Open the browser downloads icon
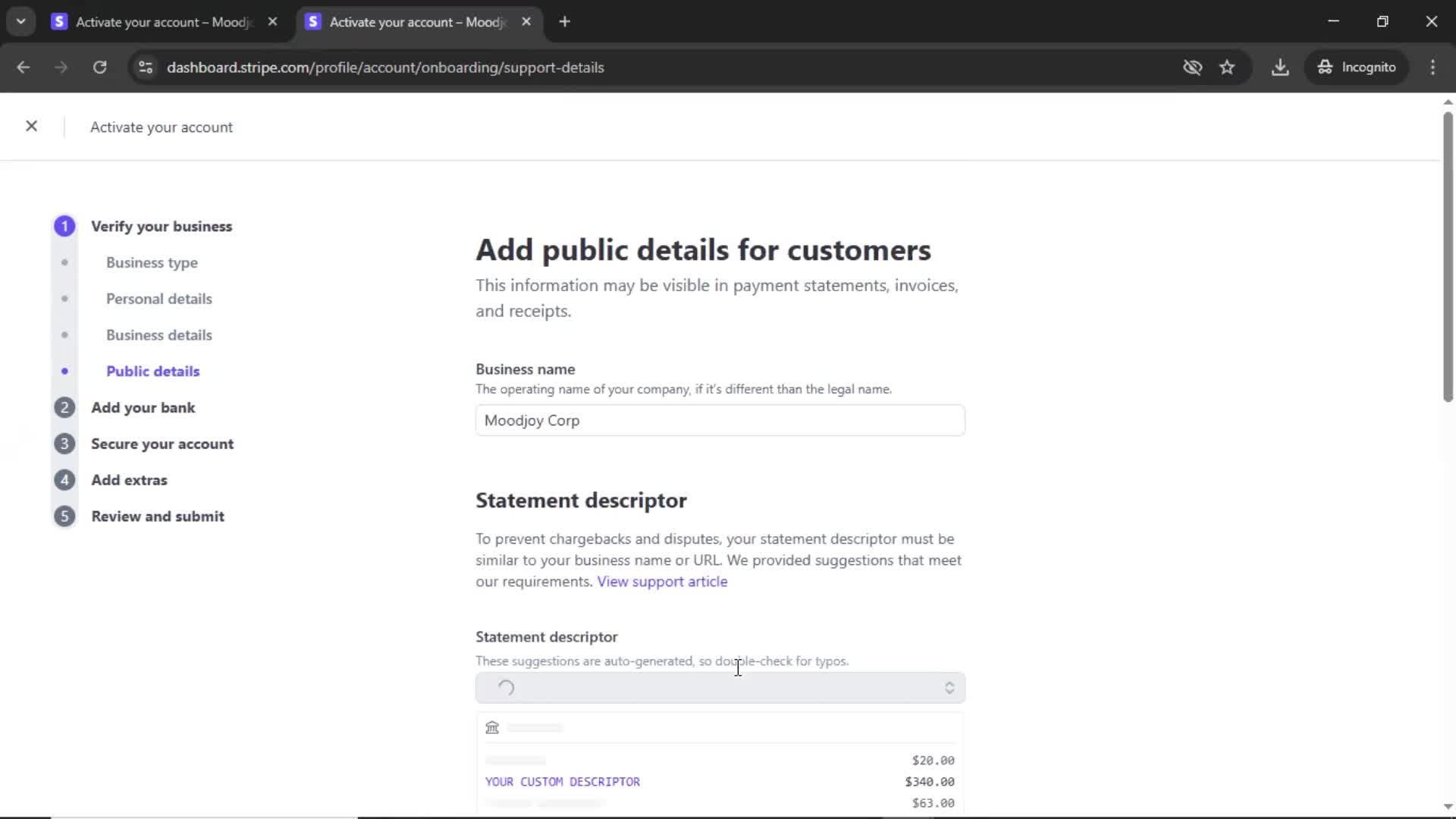Image resolution: width=1456 pixels, height=819 pixels. click(1280, 67)
